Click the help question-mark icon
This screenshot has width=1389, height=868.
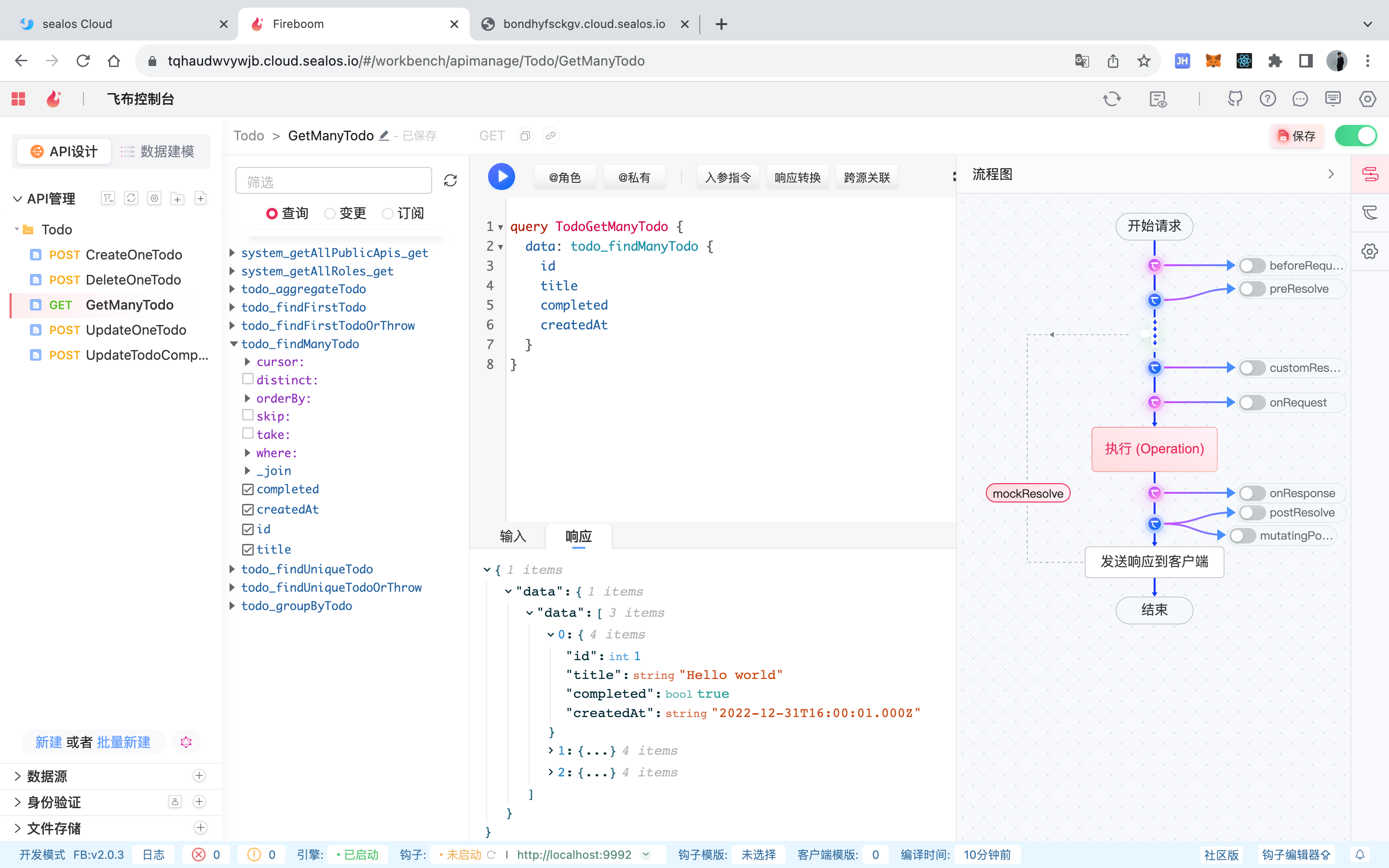coord(1267,99)
